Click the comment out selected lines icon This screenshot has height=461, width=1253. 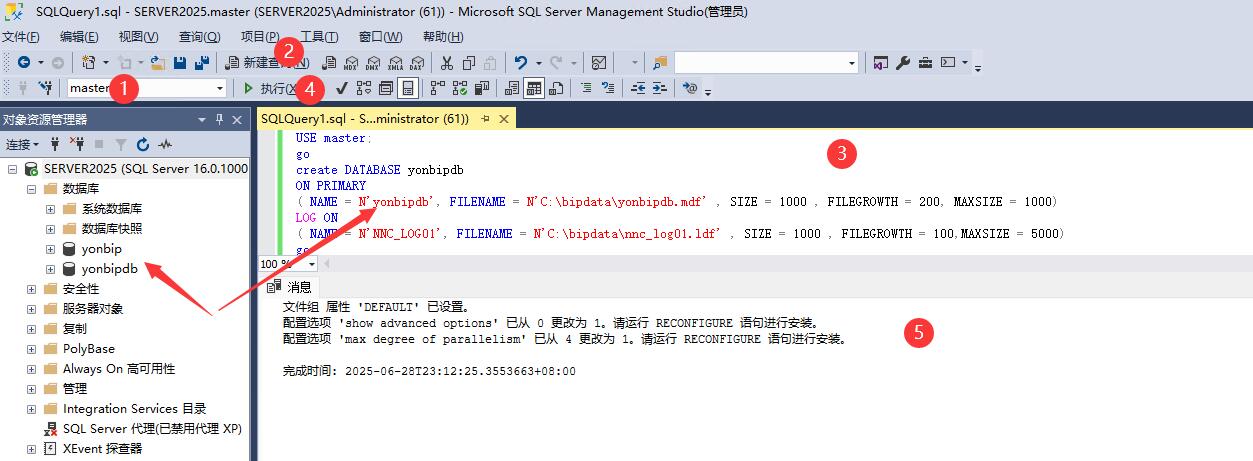pyautogui.click(x=587, y=88)
